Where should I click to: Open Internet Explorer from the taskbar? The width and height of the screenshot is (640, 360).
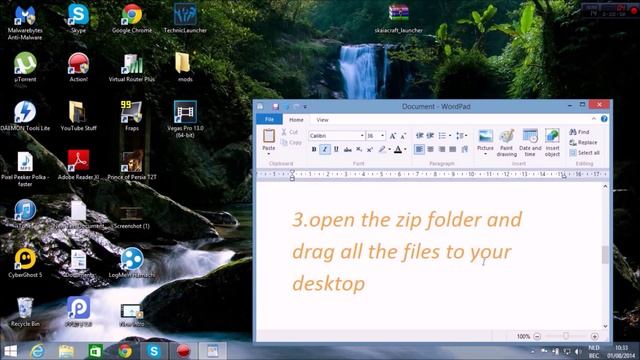point(37,351)
